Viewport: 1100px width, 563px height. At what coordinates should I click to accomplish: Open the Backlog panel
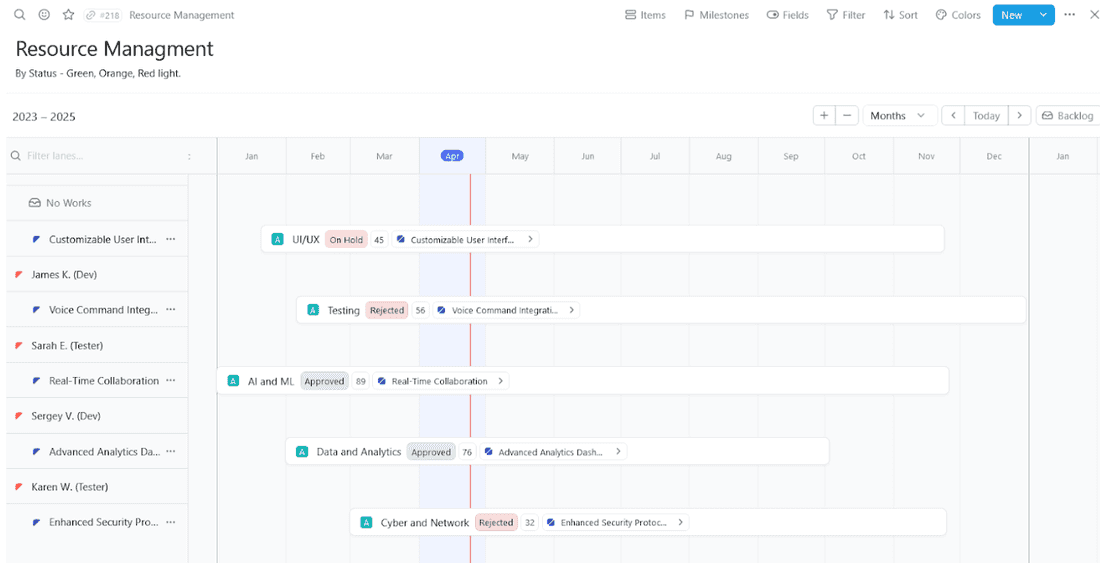1067,116
